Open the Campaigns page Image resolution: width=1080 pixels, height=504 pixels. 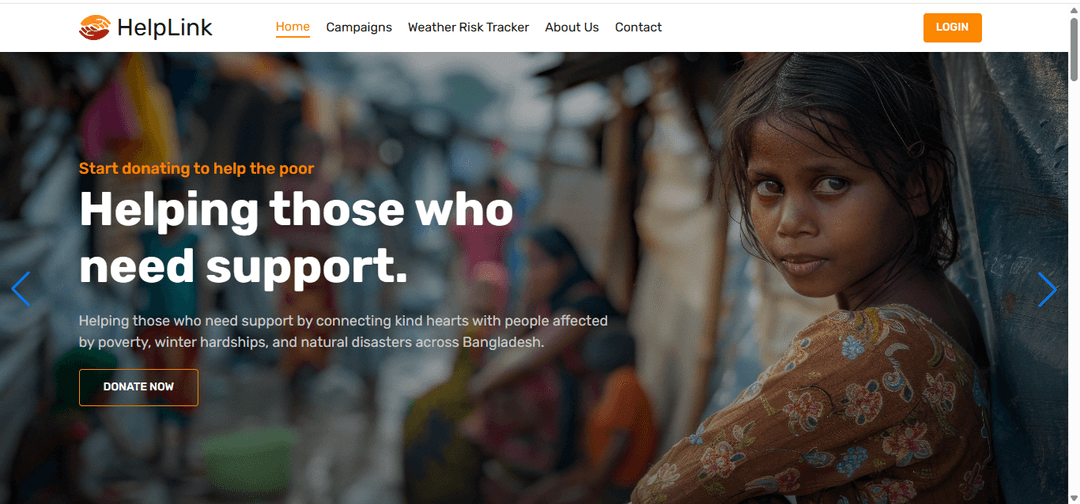(x=359, y=28)
